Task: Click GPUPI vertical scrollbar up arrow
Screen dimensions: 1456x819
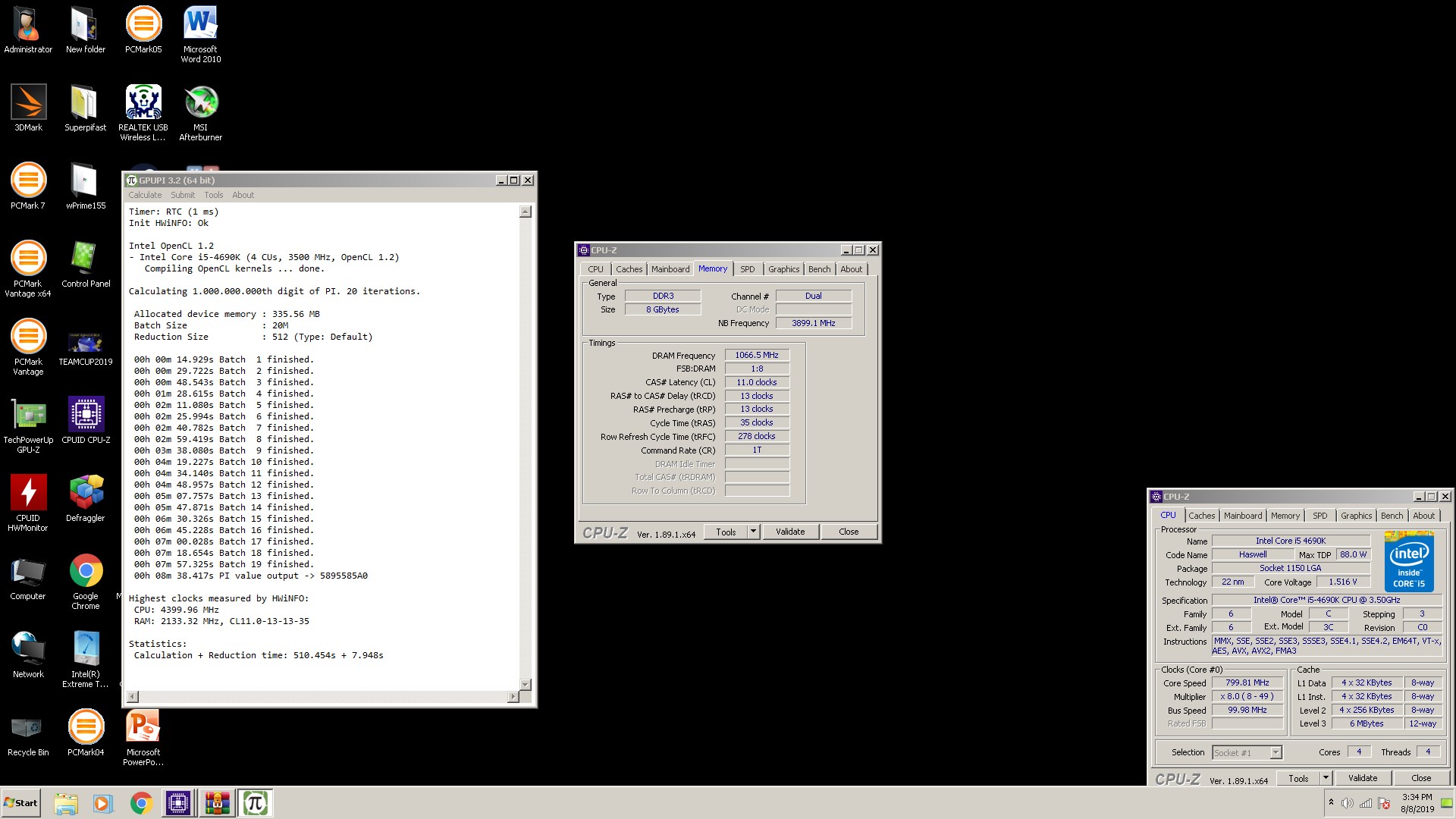Action: tap(526, 212)
